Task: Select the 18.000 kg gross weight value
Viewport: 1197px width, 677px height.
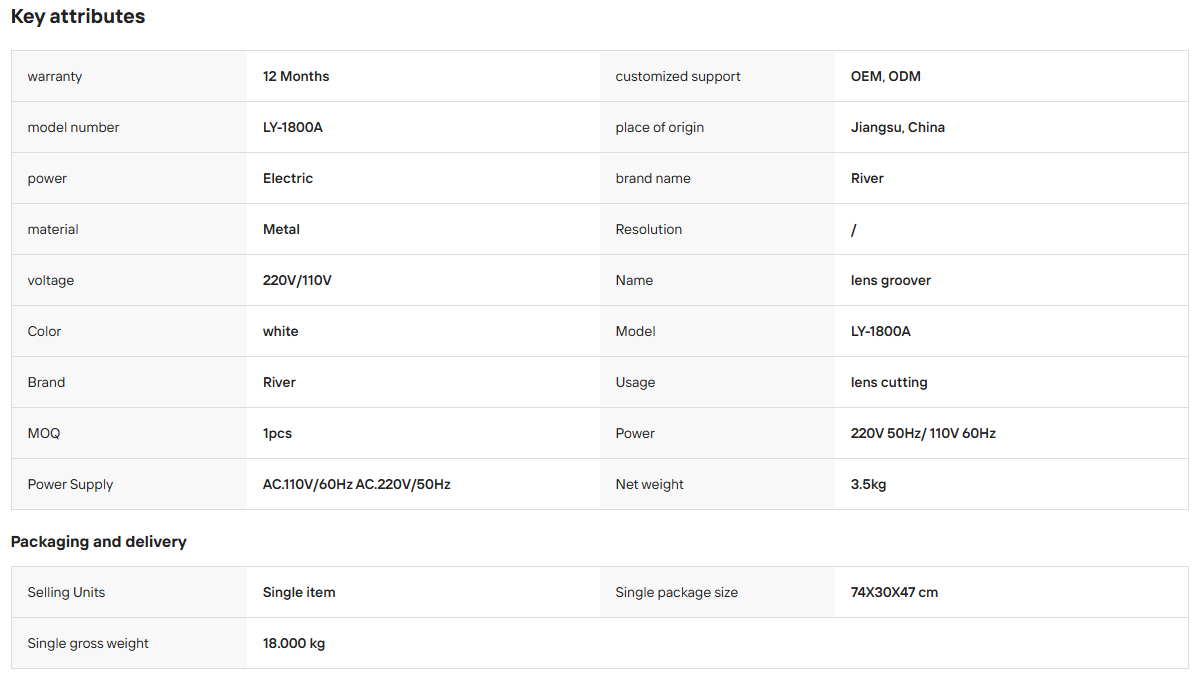Action: [294, 643]
